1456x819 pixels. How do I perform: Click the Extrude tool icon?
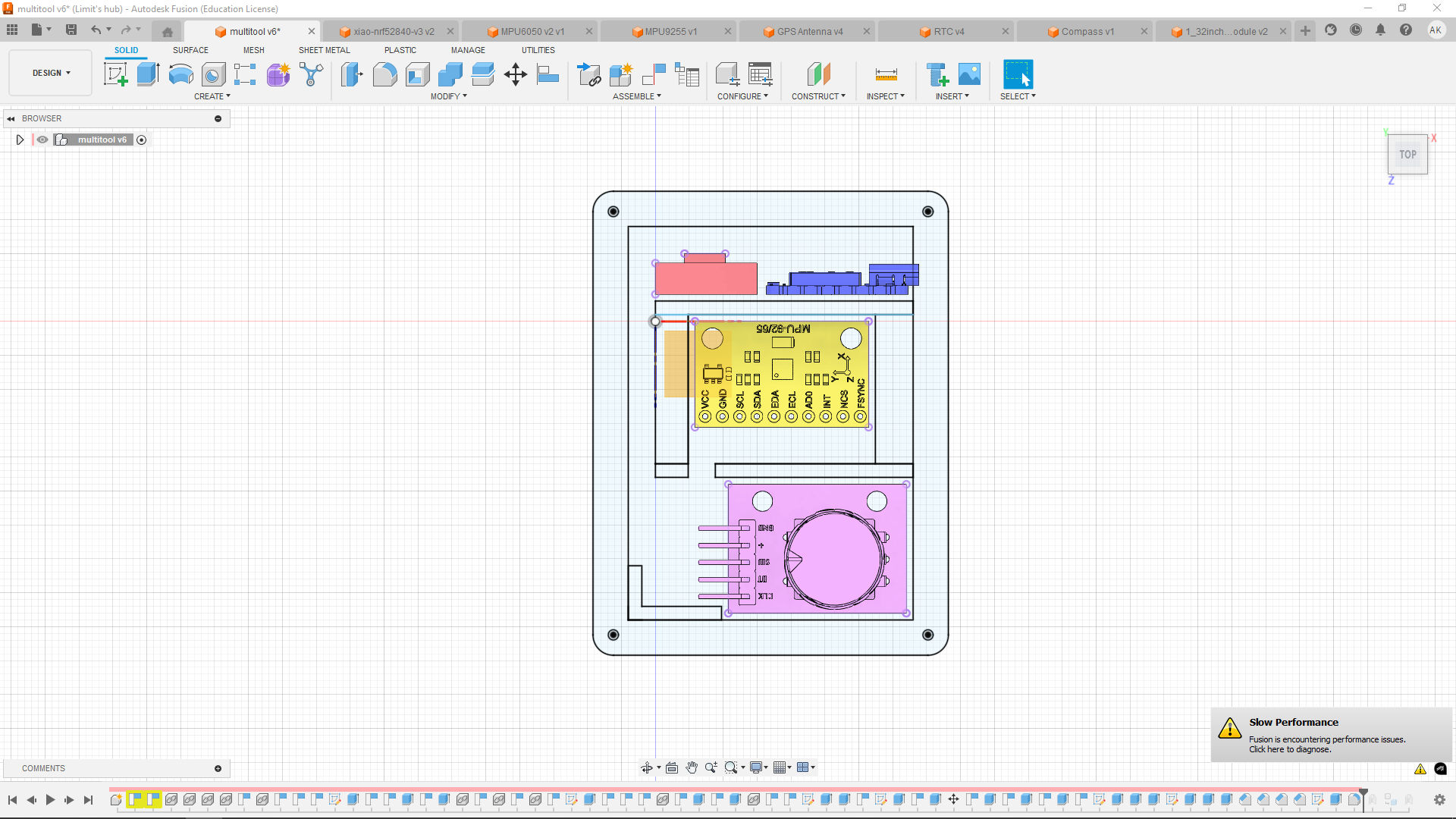pyautogui.click(x=148, y=74)
